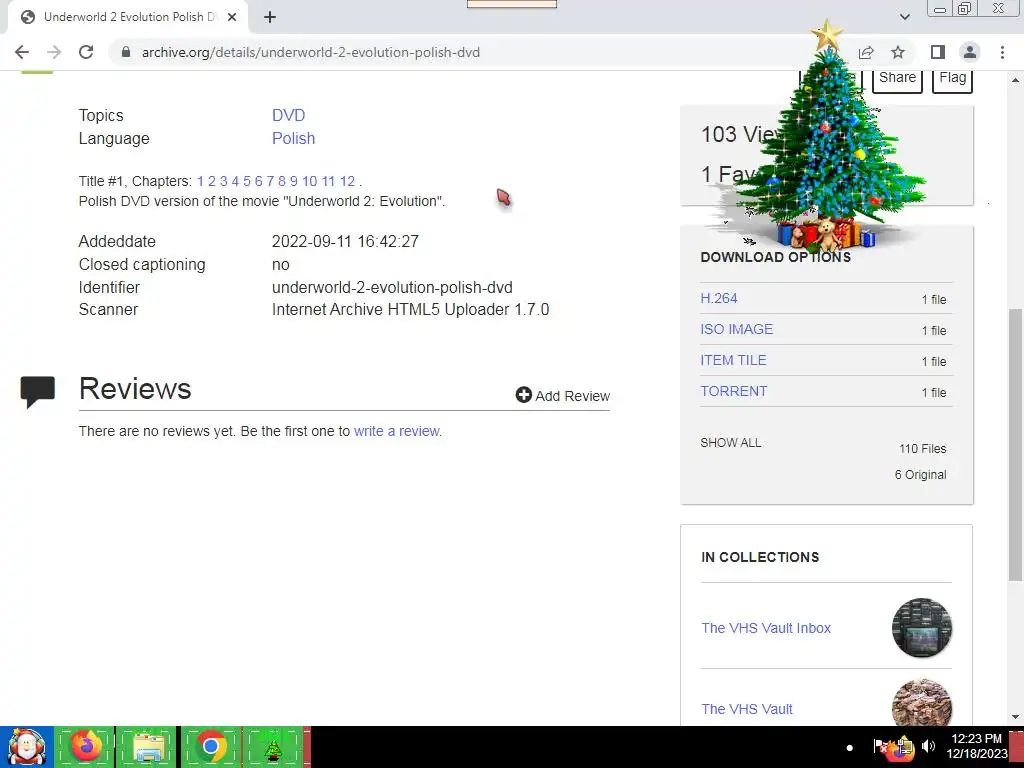The width and height of the screenshot is (1024, 768).
Task: Bookmark this page with the star icon
Action: click(x=898, y=52)
